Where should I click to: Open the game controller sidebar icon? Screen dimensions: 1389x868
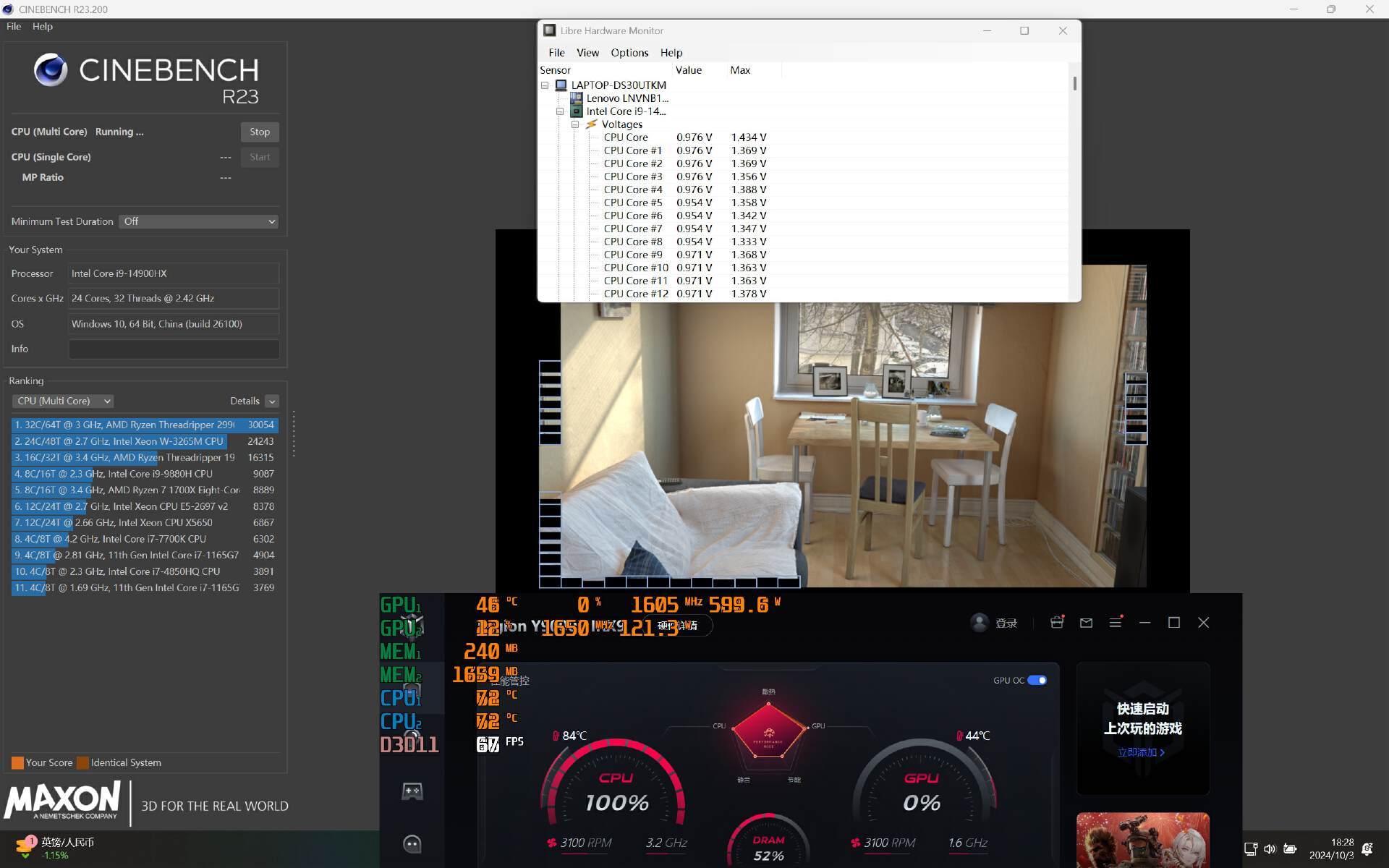(x=412, y=791)
